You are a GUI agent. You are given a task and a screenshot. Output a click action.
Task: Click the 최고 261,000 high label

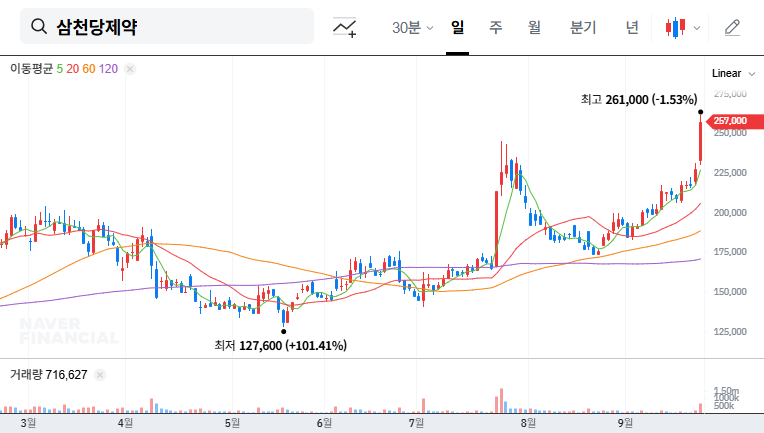pos(639,100)
